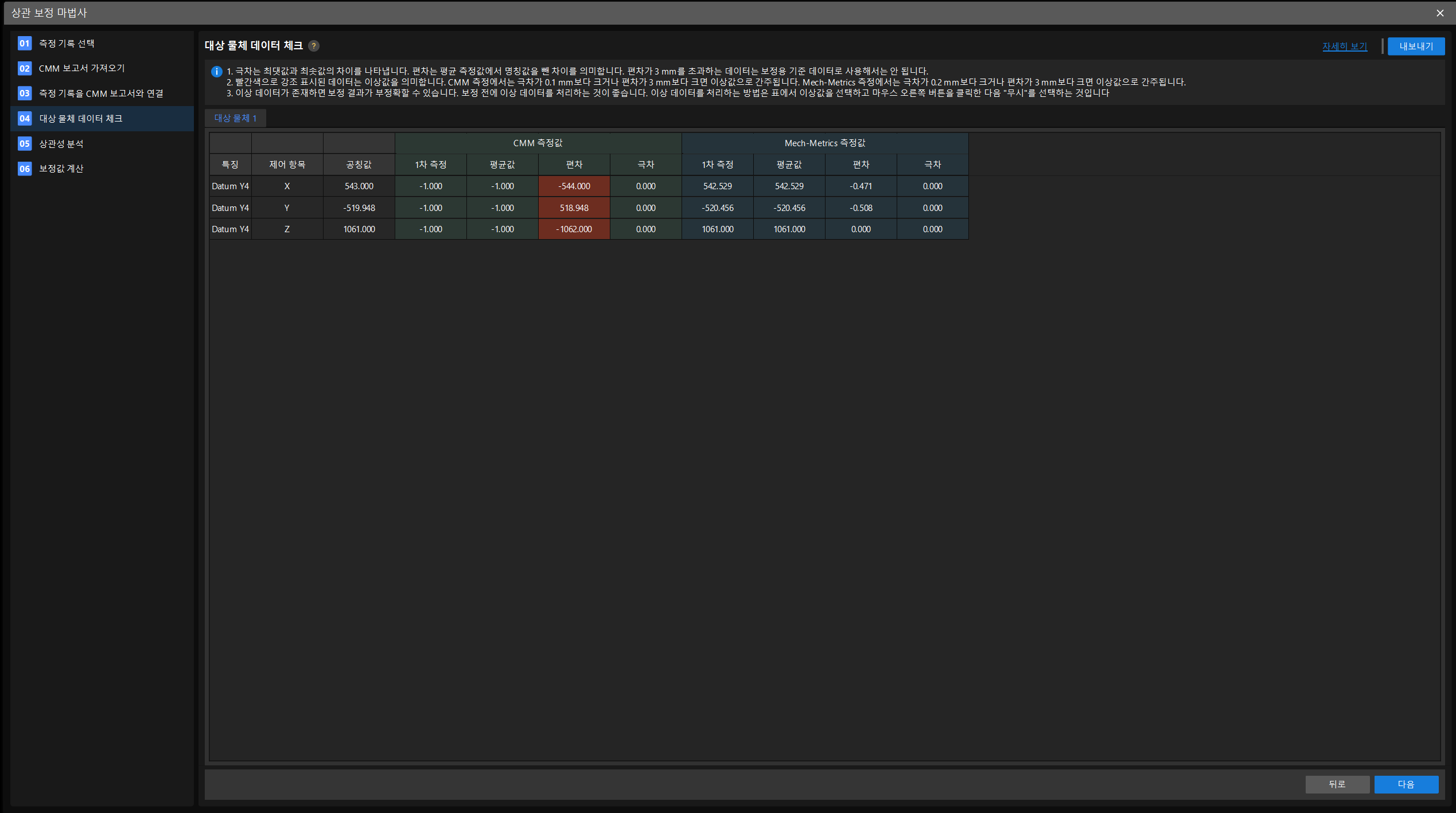Click the Mech-Metrics 측정값 group header
The width and height of the screenshot is (1456, 813).
[825, 143]
